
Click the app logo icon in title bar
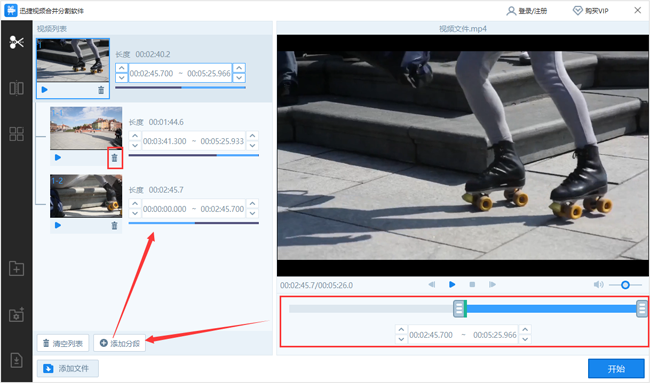pos(11,10)
